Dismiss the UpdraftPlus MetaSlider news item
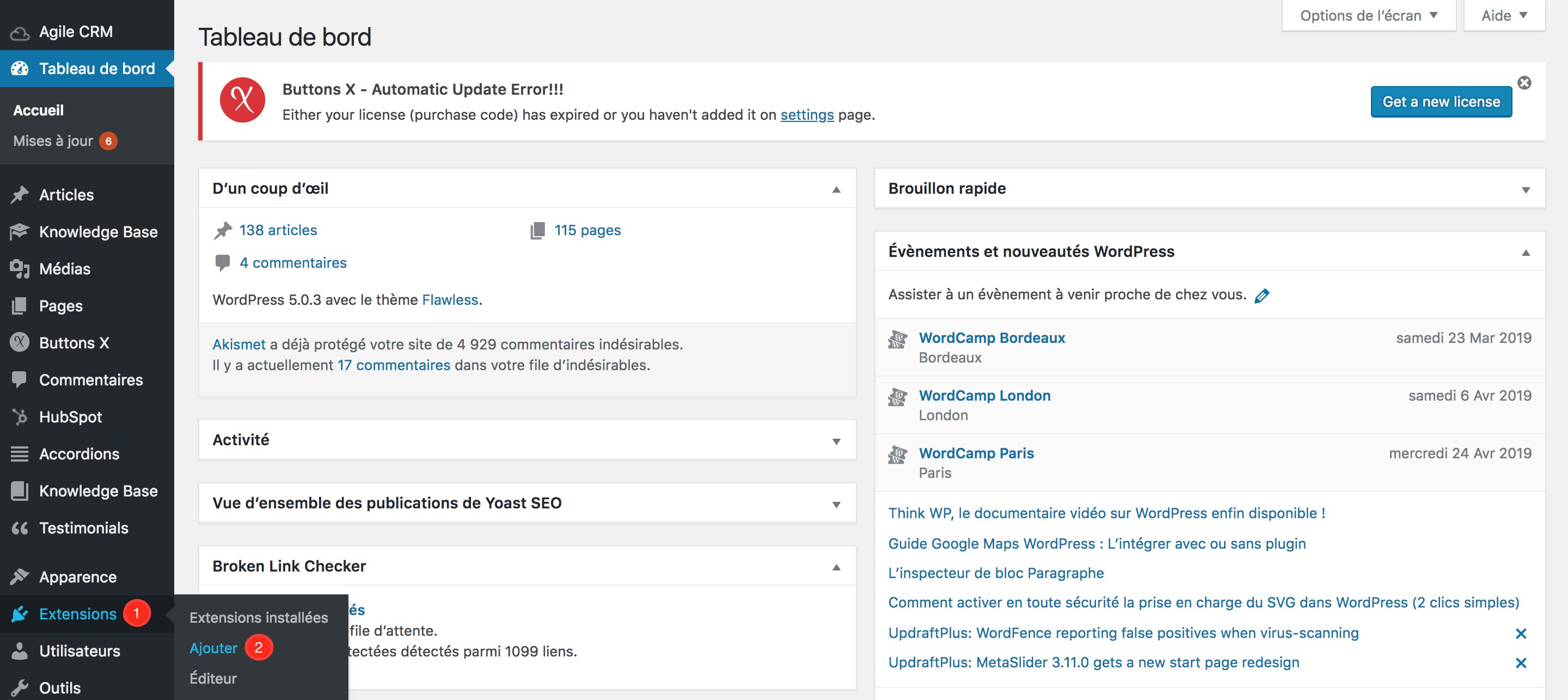Screen dimensions: 1568x700 (x=1521, y=663)
